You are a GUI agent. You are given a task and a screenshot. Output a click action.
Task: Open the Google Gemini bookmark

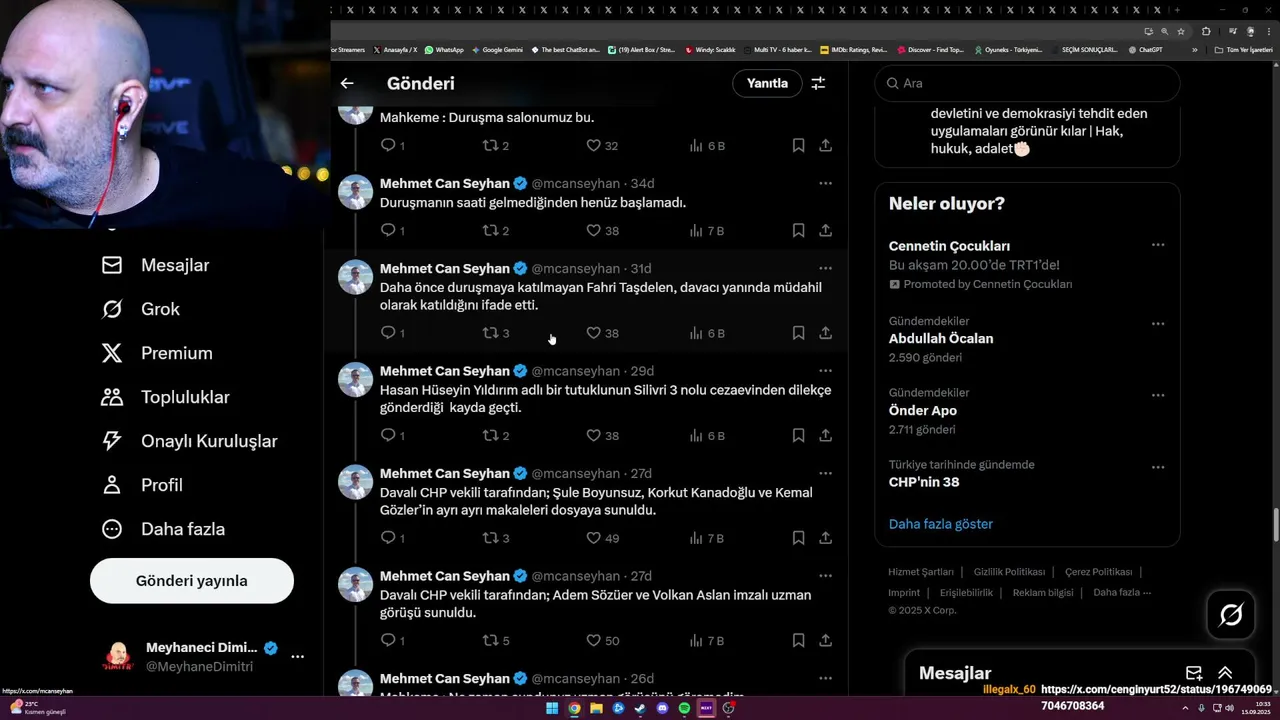click(x=497, y=49)
